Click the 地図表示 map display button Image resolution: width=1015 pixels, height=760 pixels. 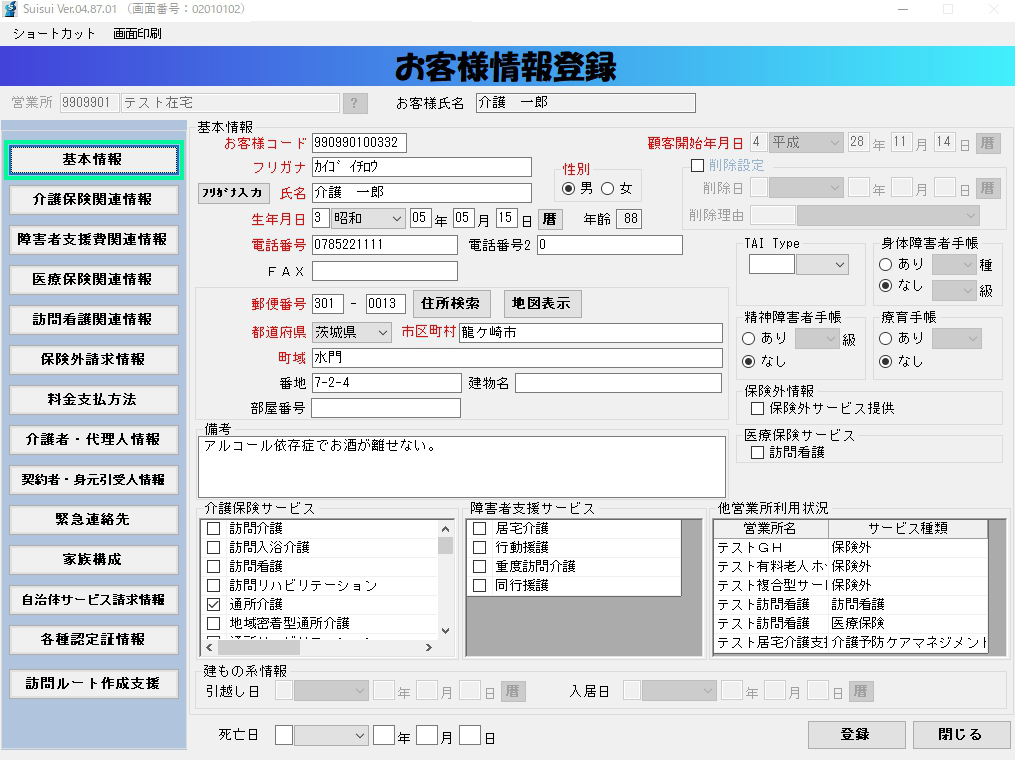[543, 304]
